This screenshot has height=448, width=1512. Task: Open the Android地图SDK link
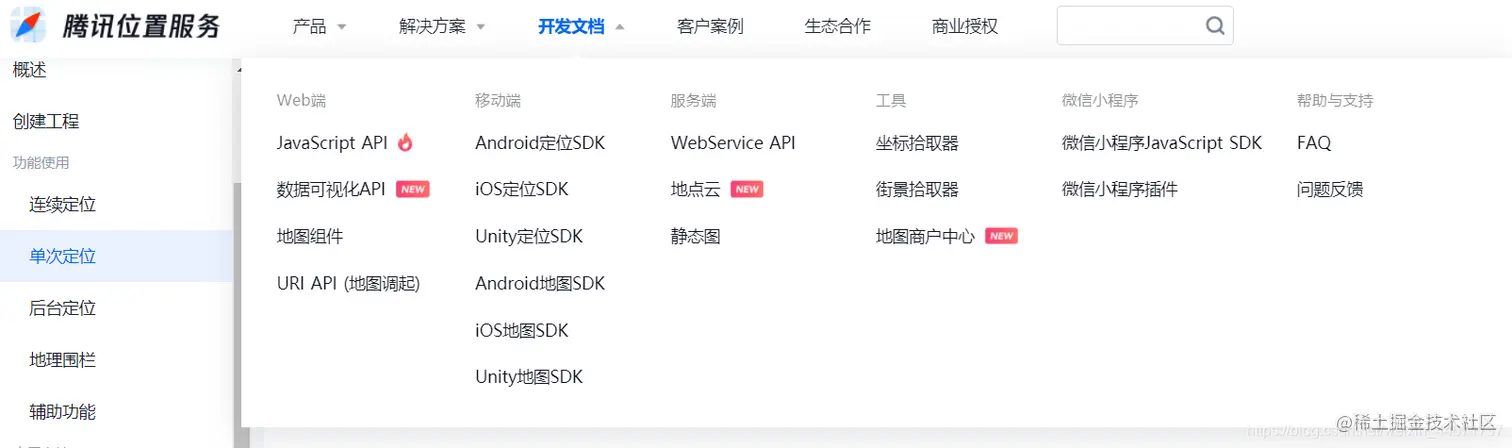point(540,283)
